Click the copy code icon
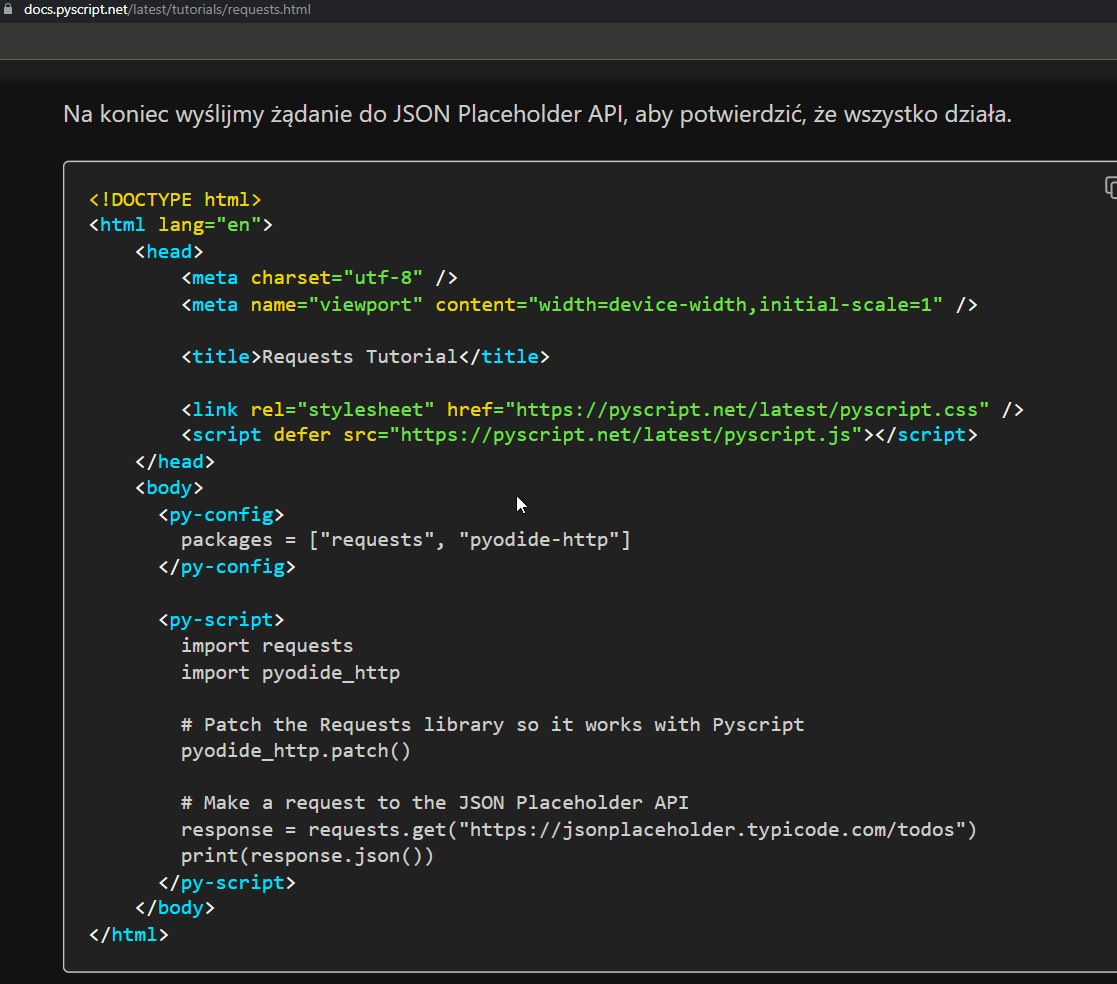Screen dimensions: 1117x984 click(1110, 187)
